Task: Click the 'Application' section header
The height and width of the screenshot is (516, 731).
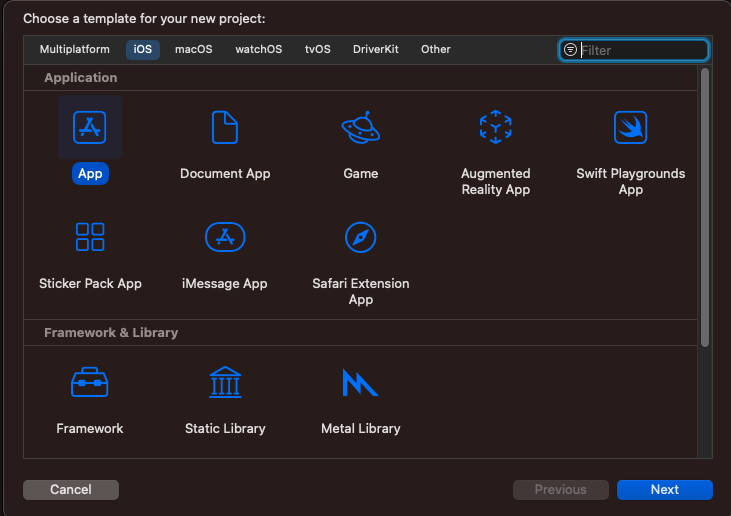Action: click(x=81, y=77)
